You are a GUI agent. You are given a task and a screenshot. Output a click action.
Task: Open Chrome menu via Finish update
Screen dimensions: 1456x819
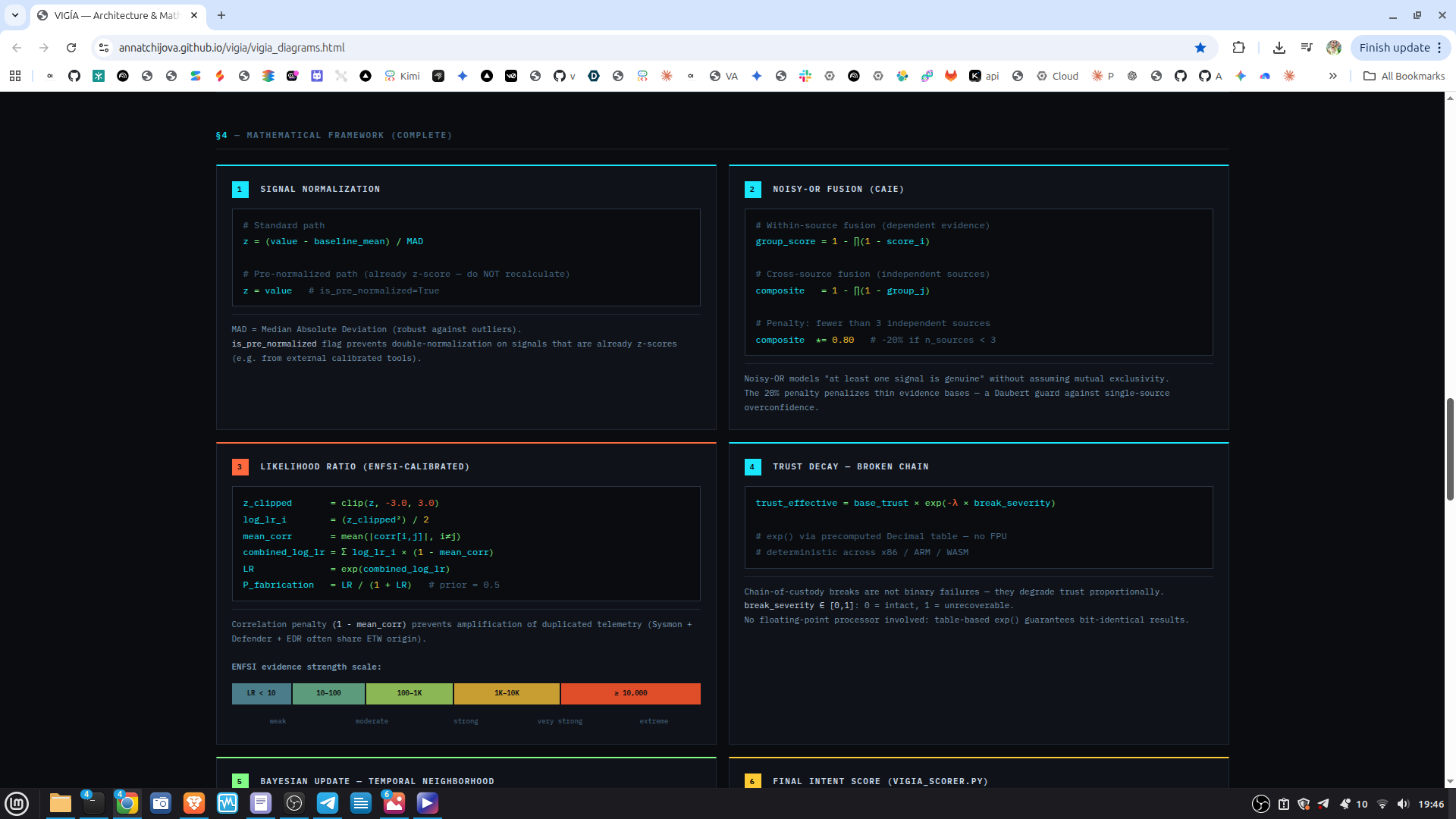[1401, 48]
